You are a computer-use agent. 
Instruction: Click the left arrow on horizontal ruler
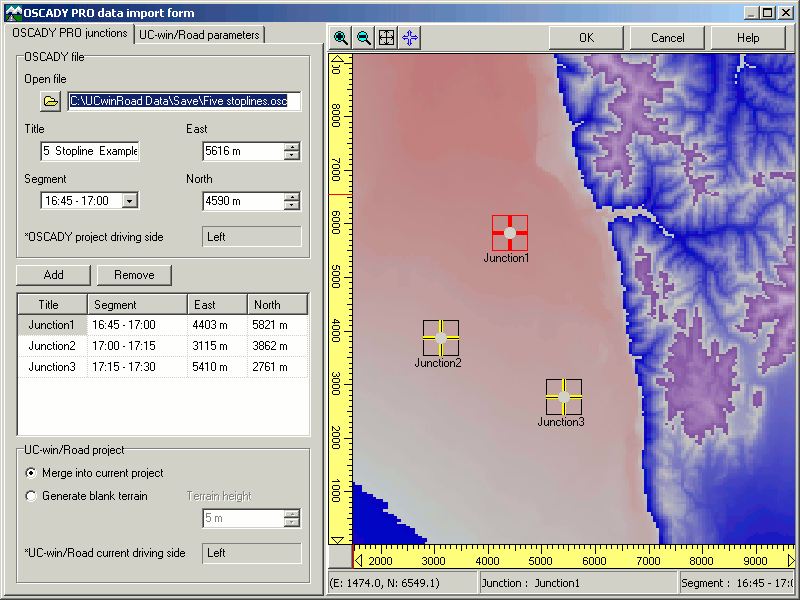click(x=358, y=561)
